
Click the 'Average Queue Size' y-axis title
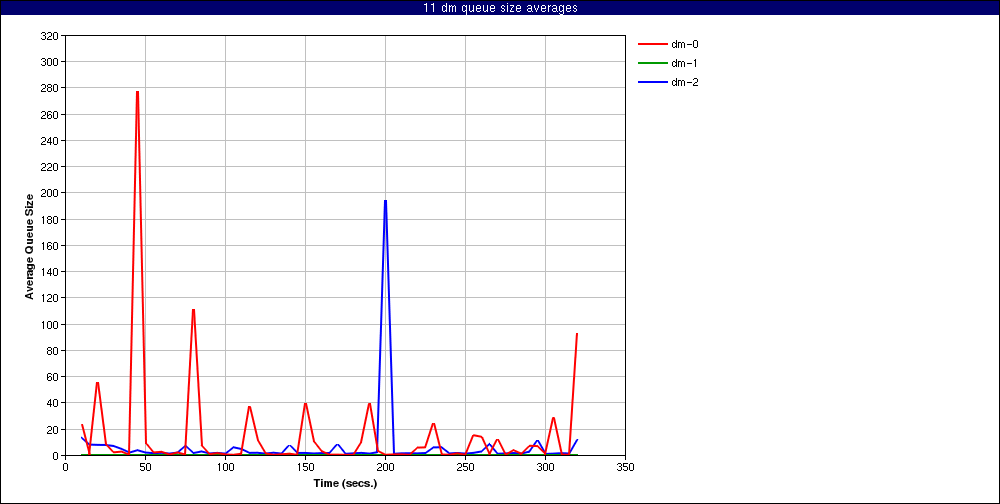(x=30, y=246)
